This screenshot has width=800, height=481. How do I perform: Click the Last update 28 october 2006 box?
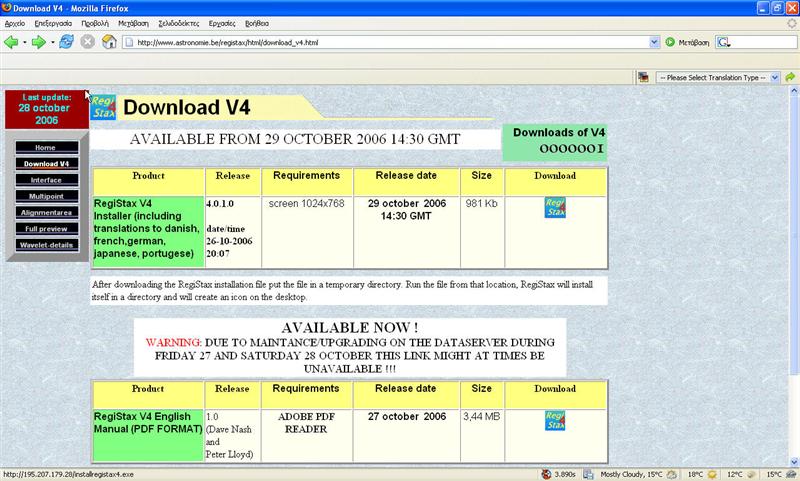point(46,109)
